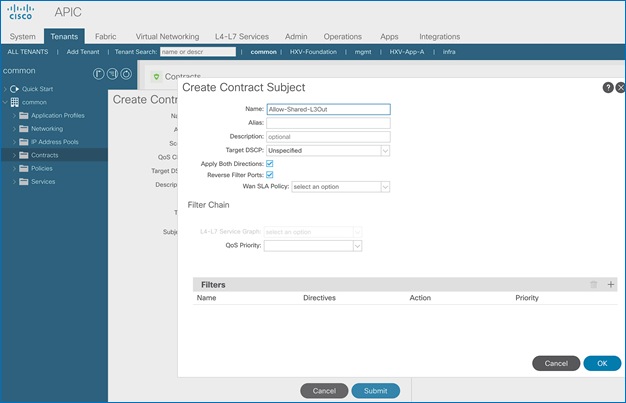Add a filter with the plus icon
The width and height of the screenshot is (626, 403).
(610, 284)
